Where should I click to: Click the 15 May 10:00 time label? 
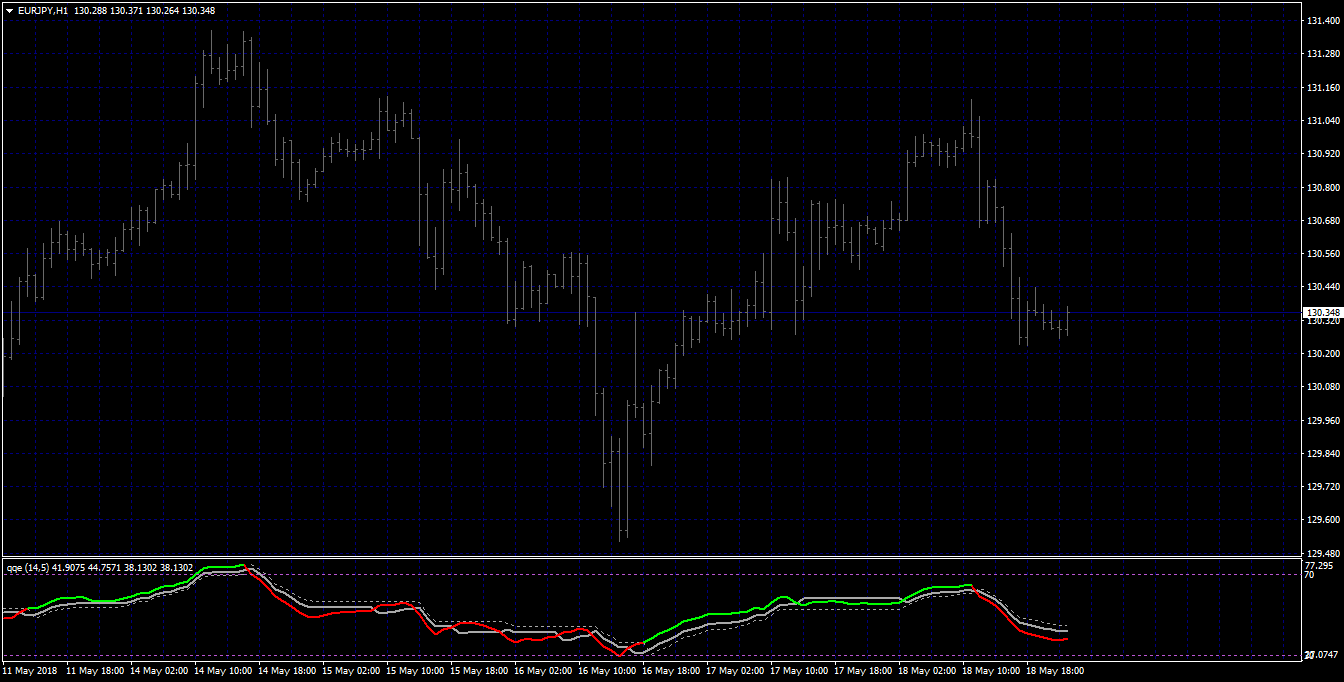[x=415, y=671]
